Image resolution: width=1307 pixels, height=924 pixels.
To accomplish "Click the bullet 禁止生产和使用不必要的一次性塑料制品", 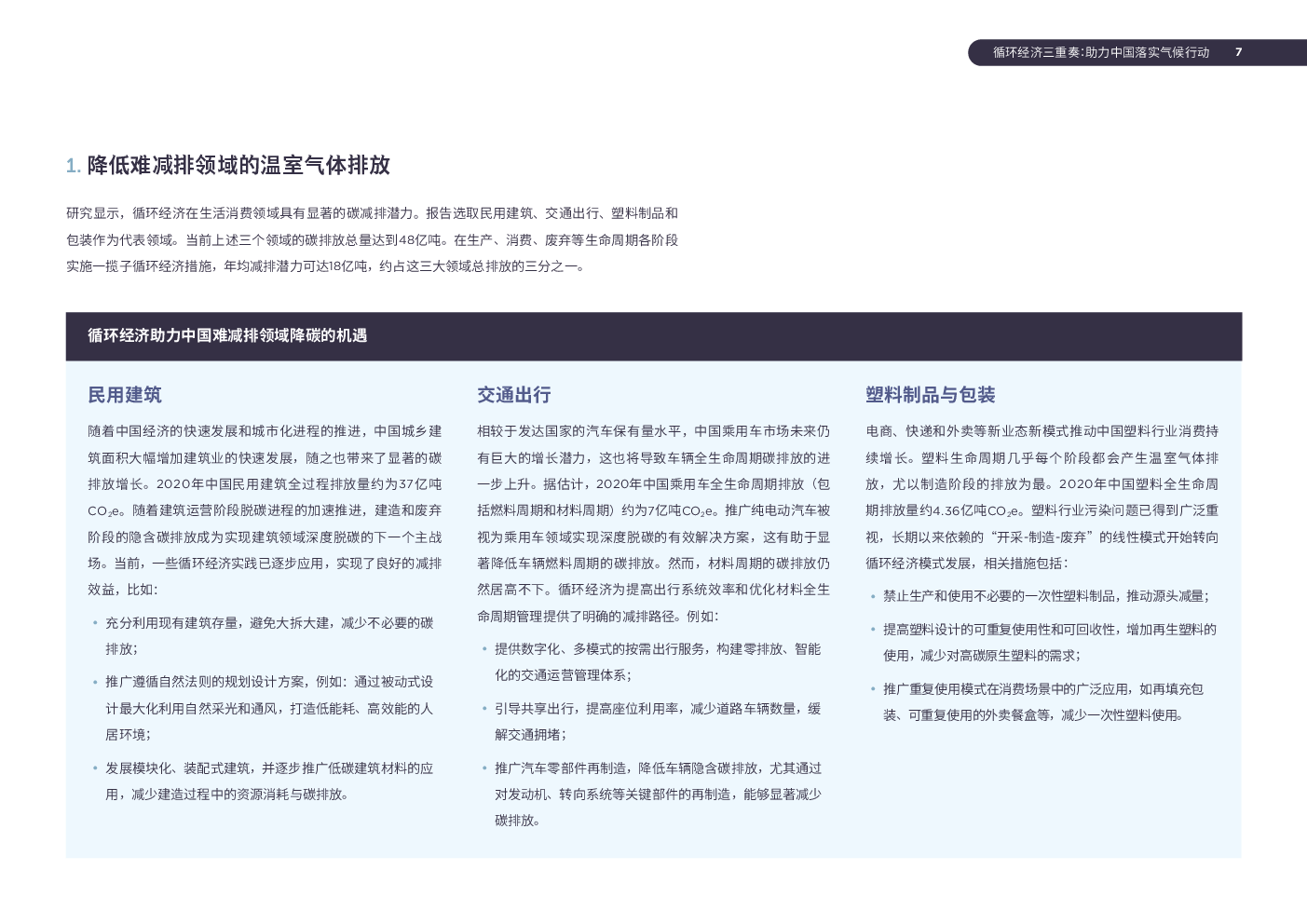I will tap(1046, 596).
